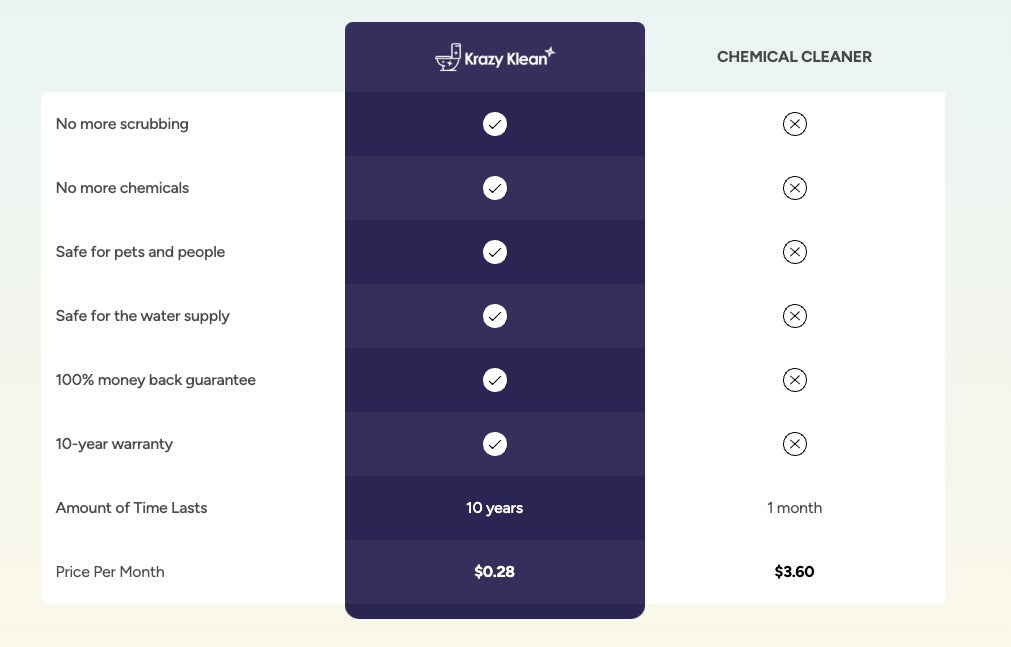Click the $0.28 price per month
Image resolution: width=1011 pixels, height=647 pixels.
point(495,572)
